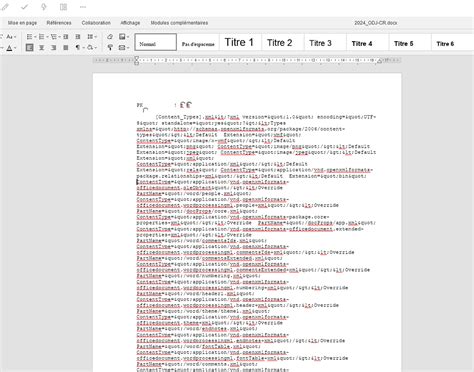Expand the mail merge dropdown arrow
474x372 pixels.
point(128,48)
